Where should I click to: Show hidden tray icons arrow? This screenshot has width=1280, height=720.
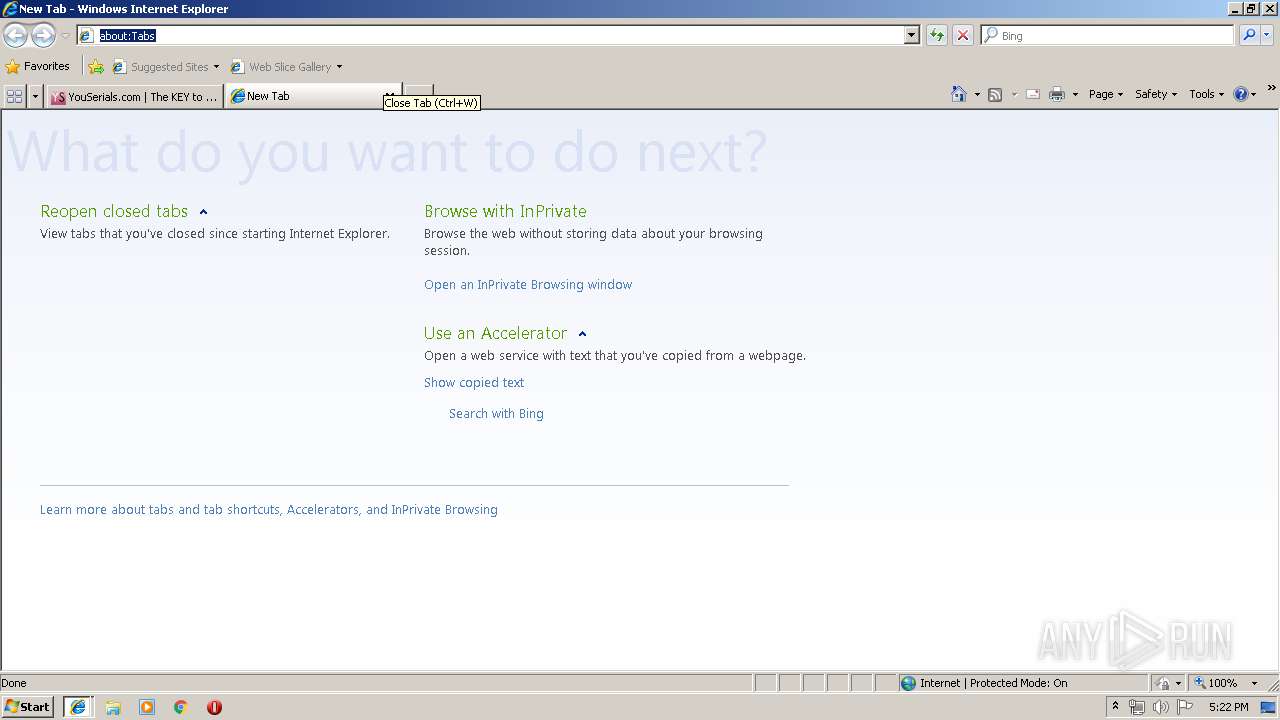[x=1115, y=707]
